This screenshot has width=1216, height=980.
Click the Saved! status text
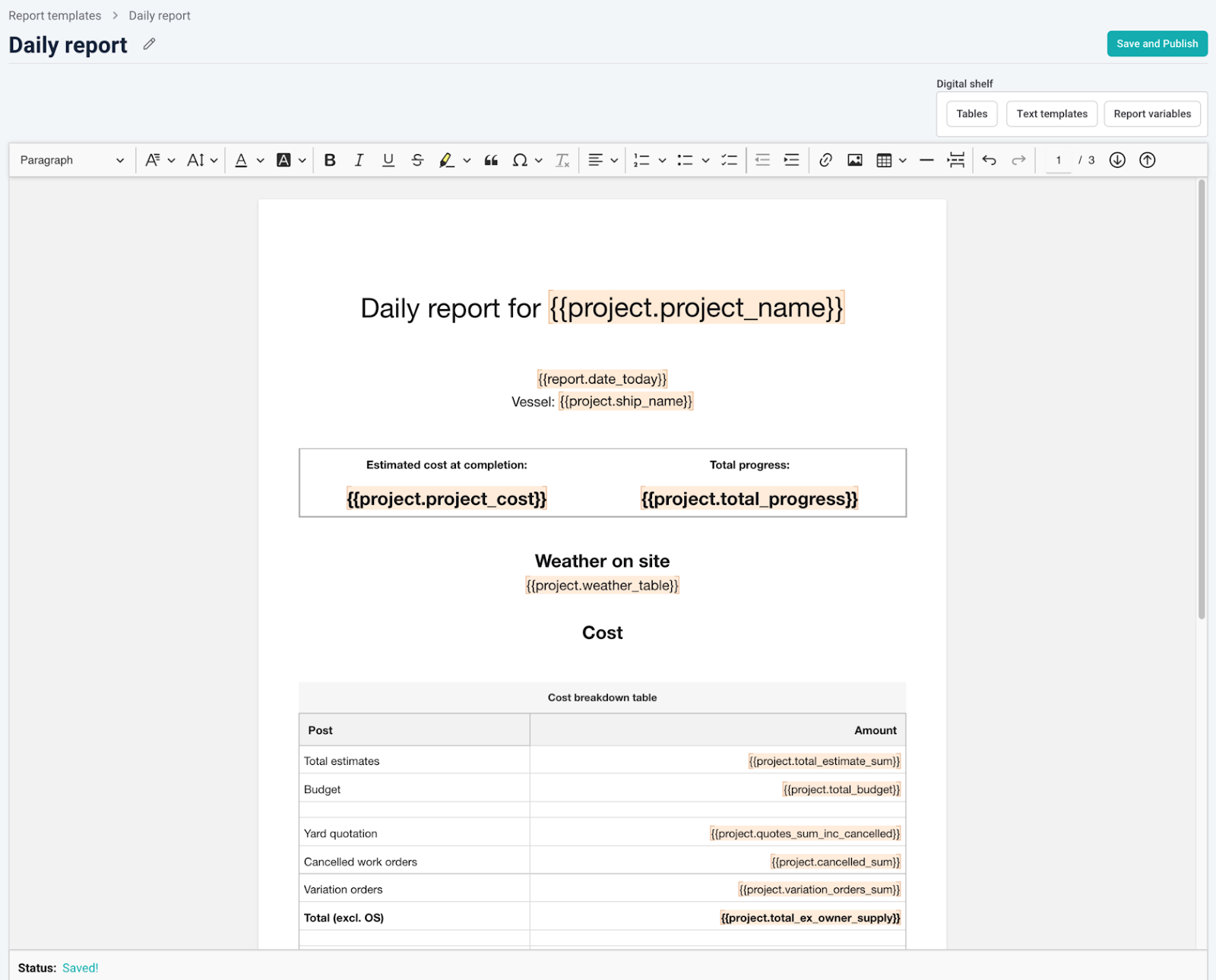80,968
